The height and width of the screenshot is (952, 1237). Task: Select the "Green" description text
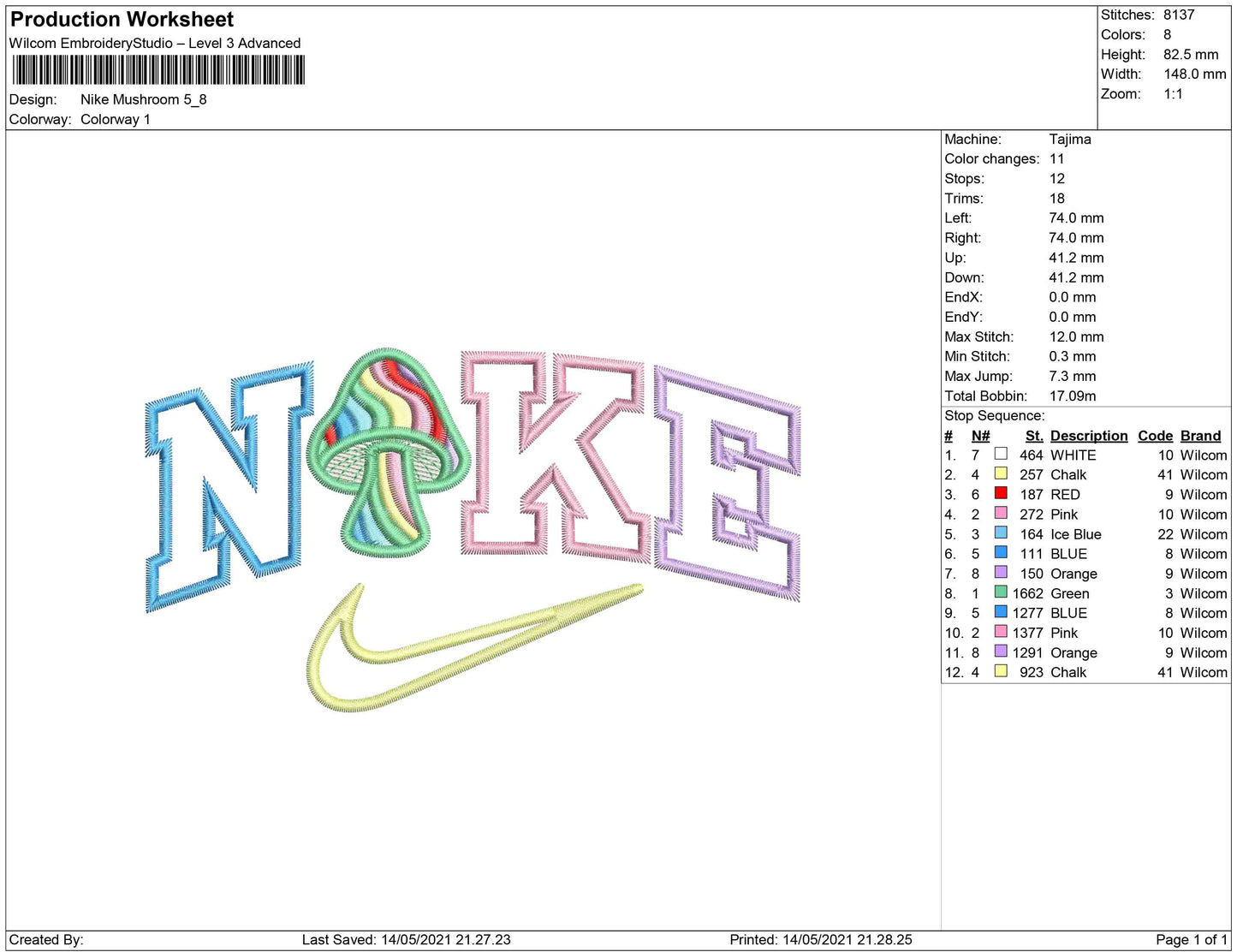pos(1070,593)
